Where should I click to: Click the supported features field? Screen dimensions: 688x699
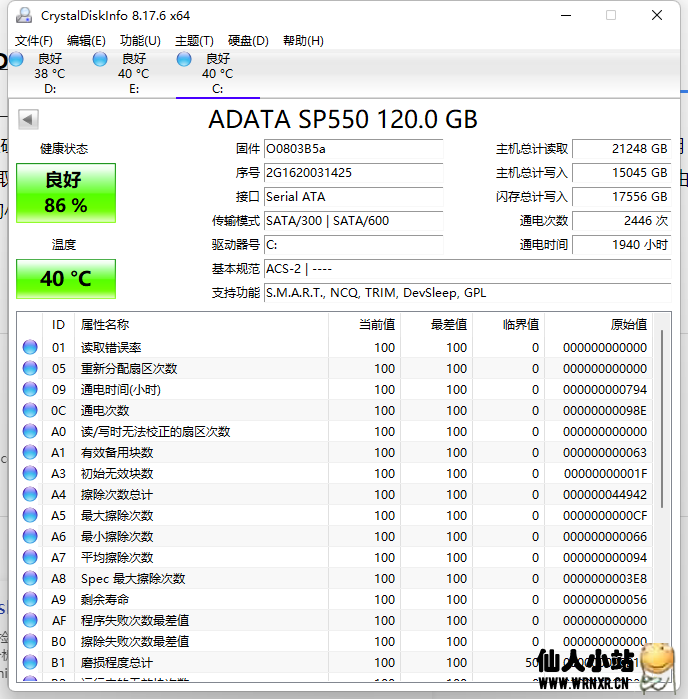468,293
